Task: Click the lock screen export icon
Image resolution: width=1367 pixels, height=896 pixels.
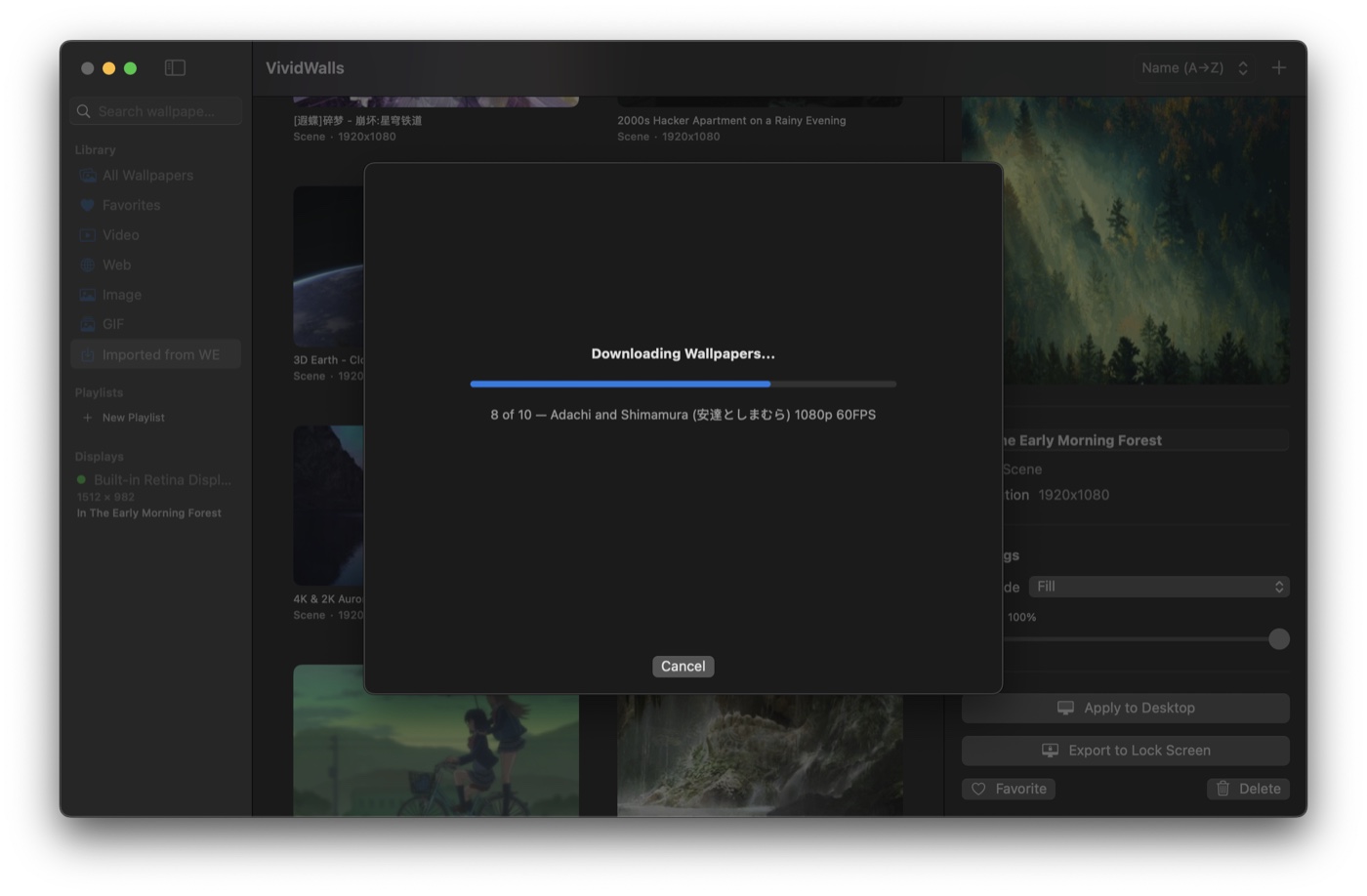Action: point(1050,751)
